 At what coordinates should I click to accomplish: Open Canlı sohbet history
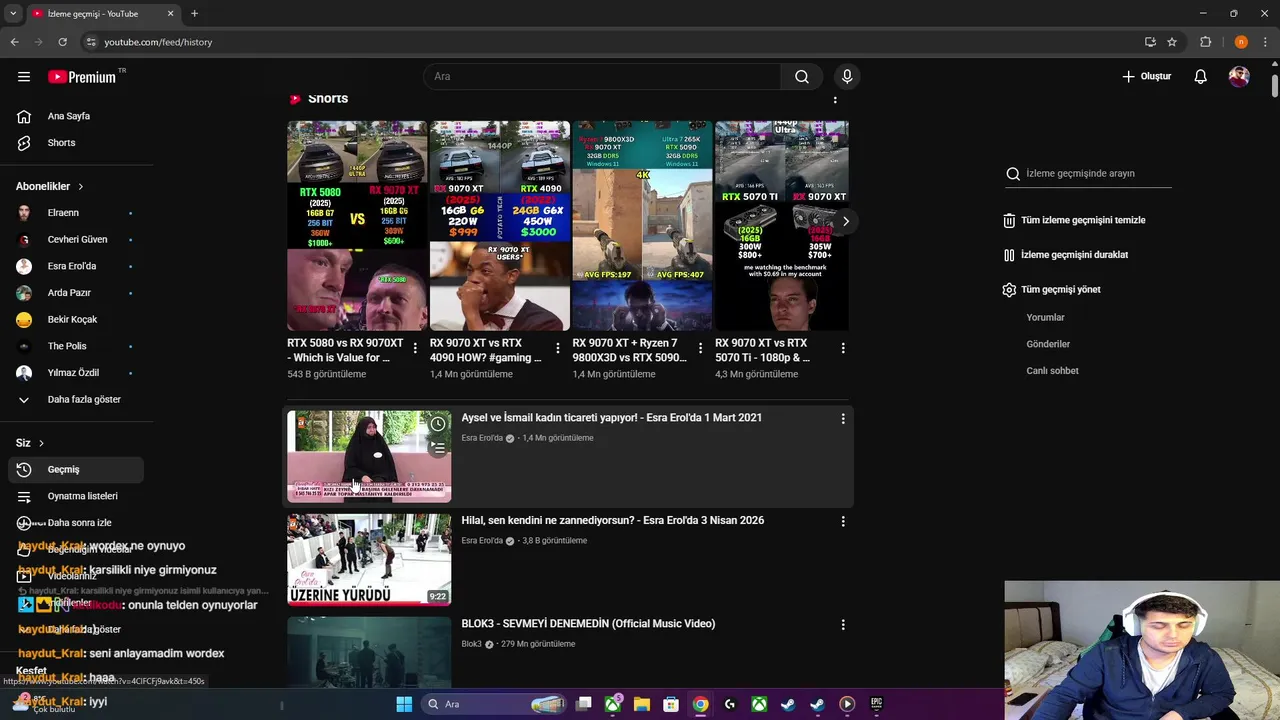[1052, 371]
